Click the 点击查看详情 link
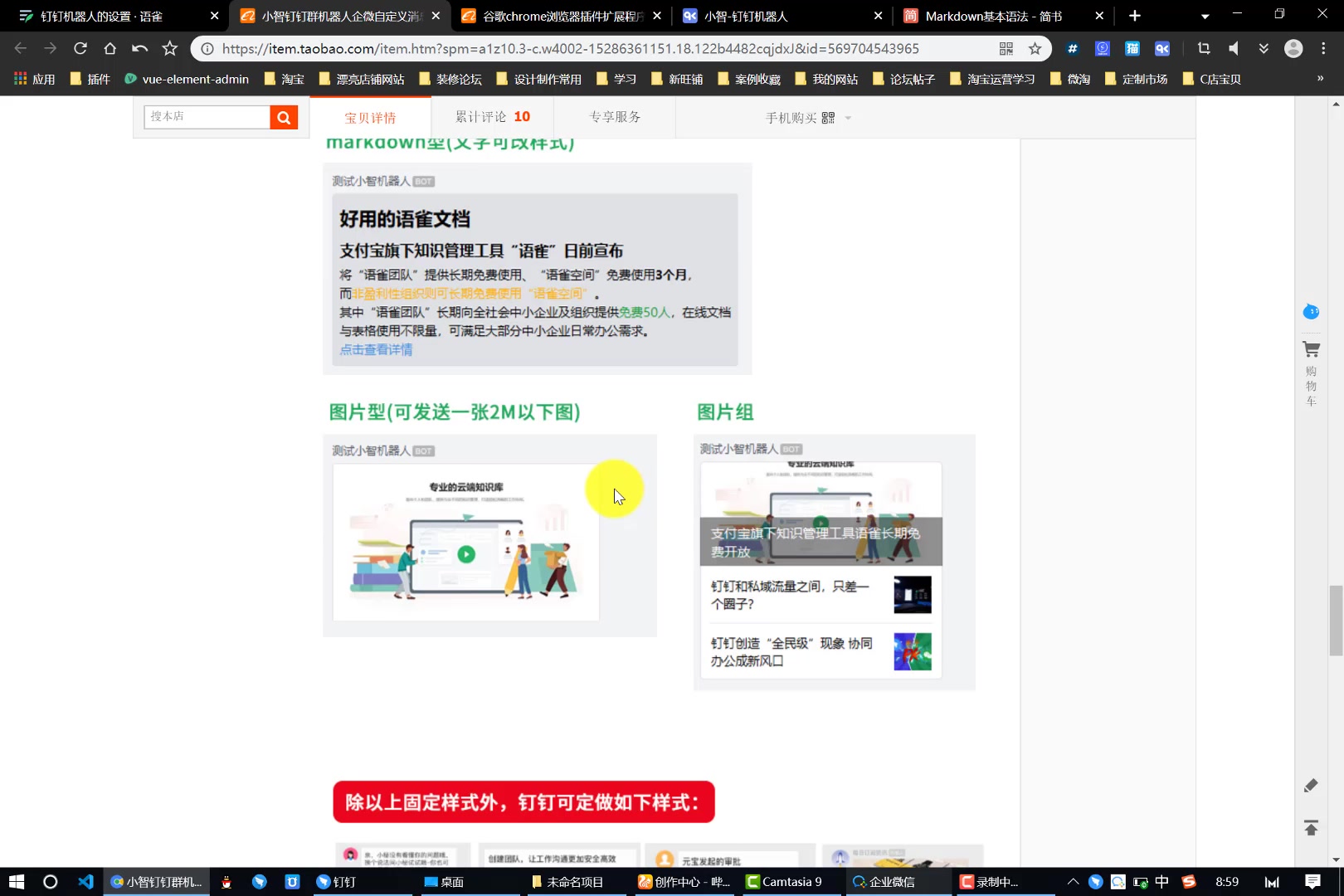Screen dimensions: 1344x896 point(376,349)
